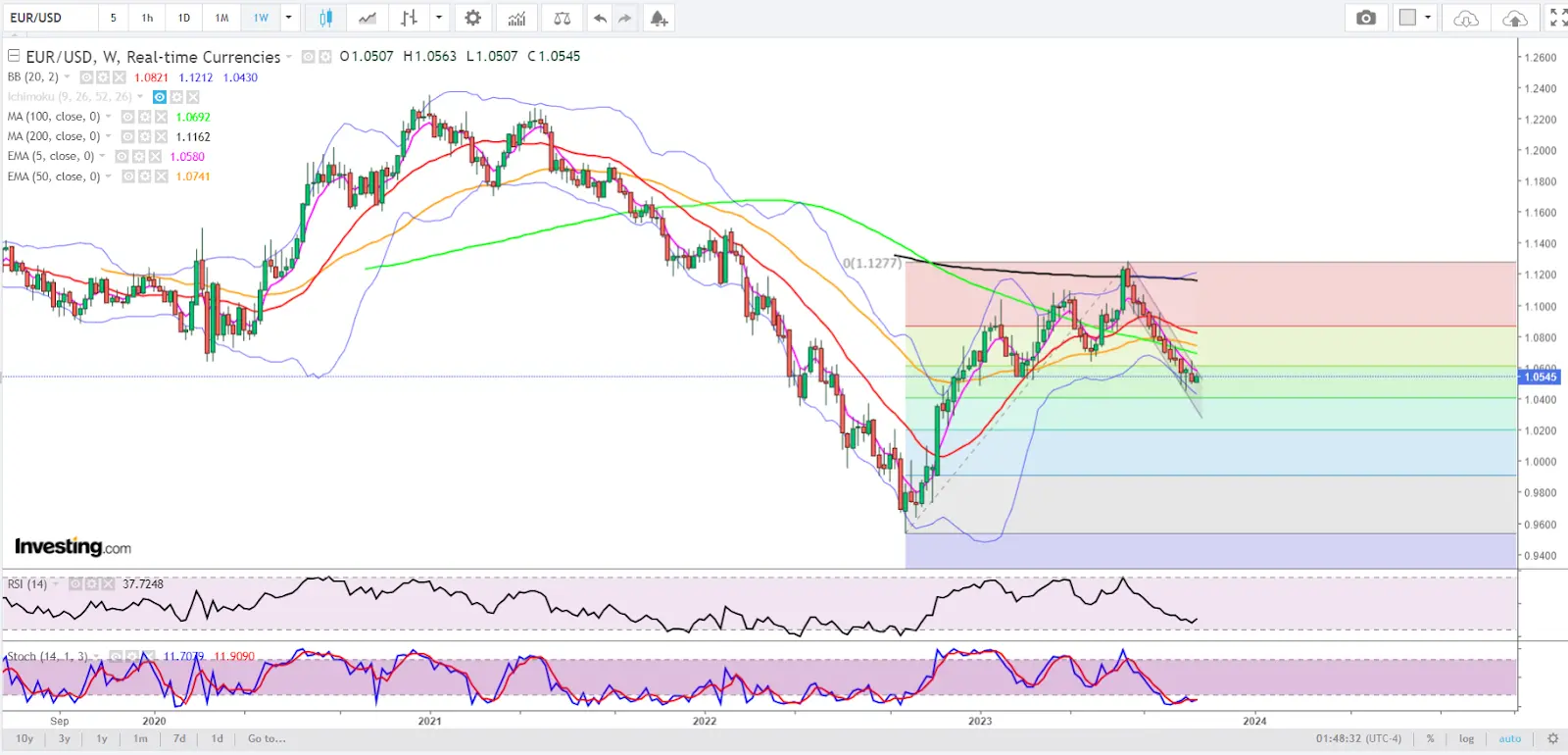Screen dimensions: 1568x755
Task: Open the indicators chart icon
Action: coord(516,18)
